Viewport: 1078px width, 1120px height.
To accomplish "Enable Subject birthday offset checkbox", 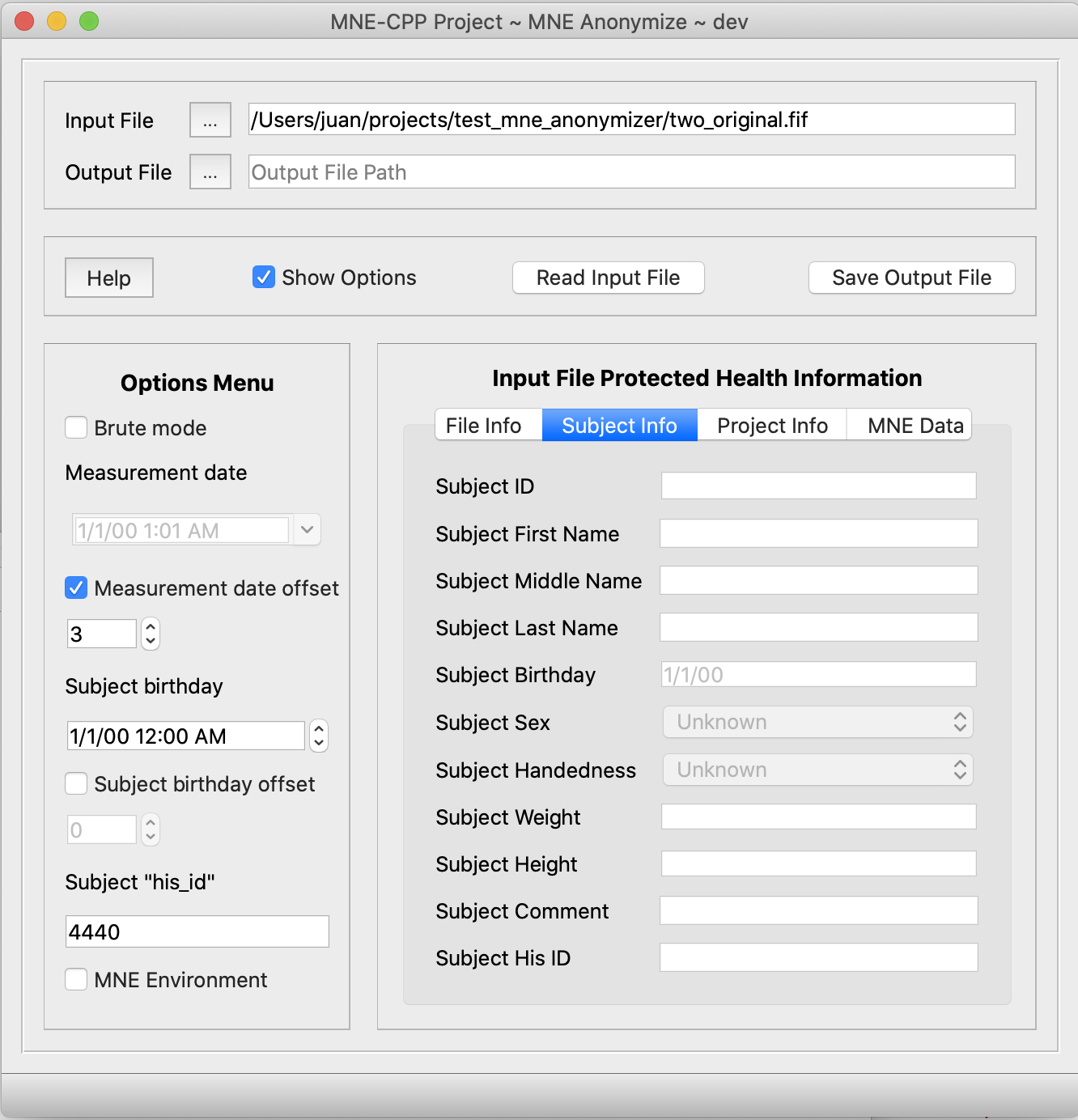I will 77,784.
